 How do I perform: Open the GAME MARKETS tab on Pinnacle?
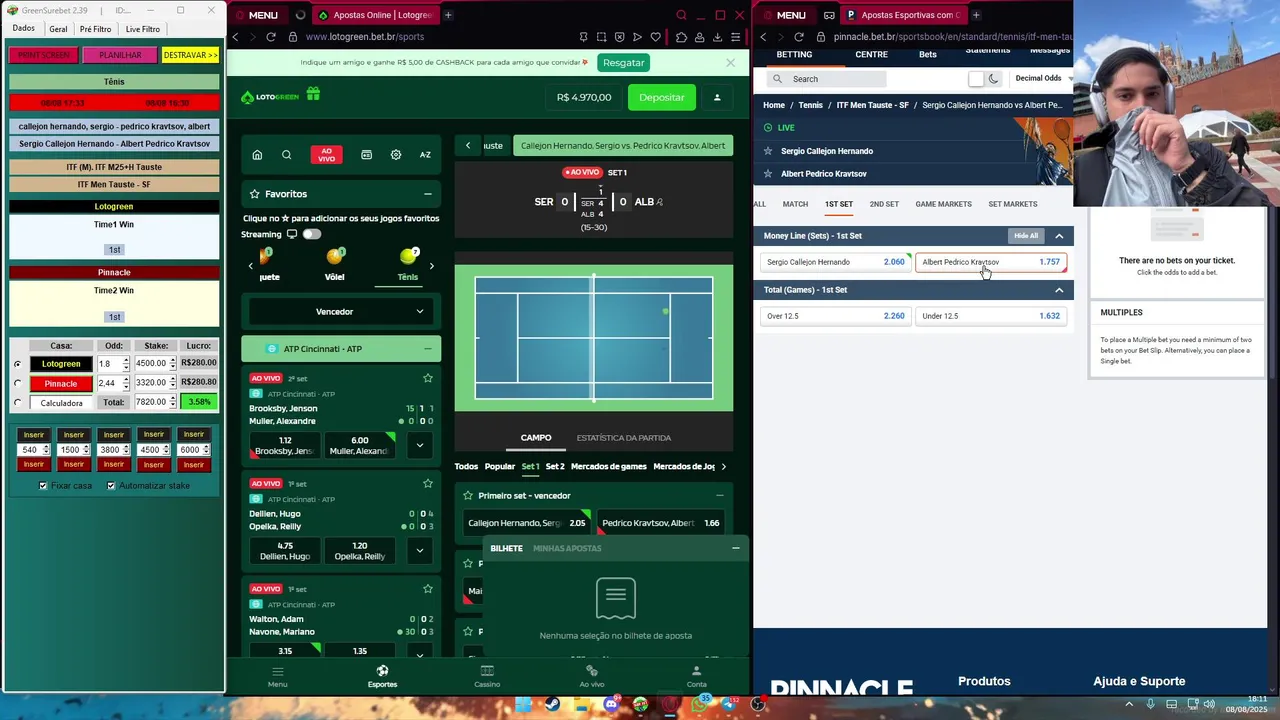(943, 204)
